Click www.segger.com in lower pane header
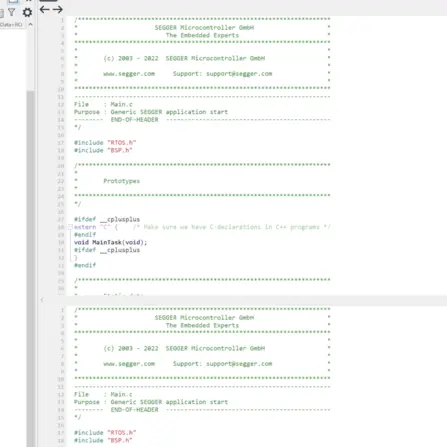The image size is (447, 447). 129,364
